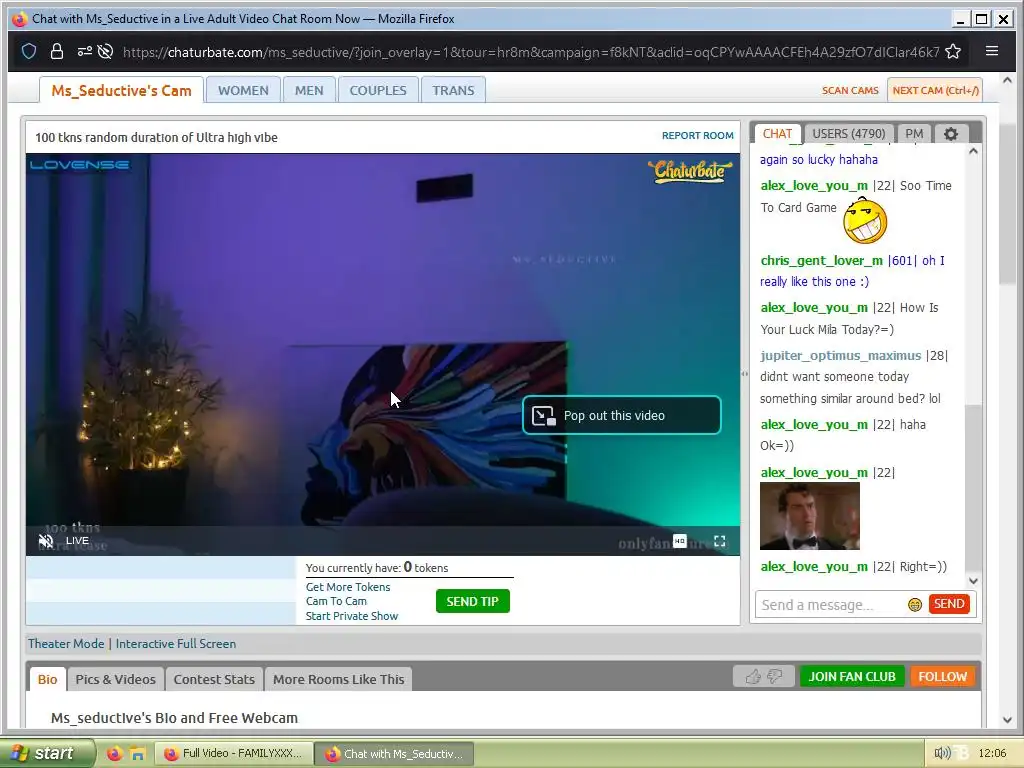Switch to the COUPLES tab
Image resolution: width=1024 pixels, height=768 pixels.
pos(377,90)
